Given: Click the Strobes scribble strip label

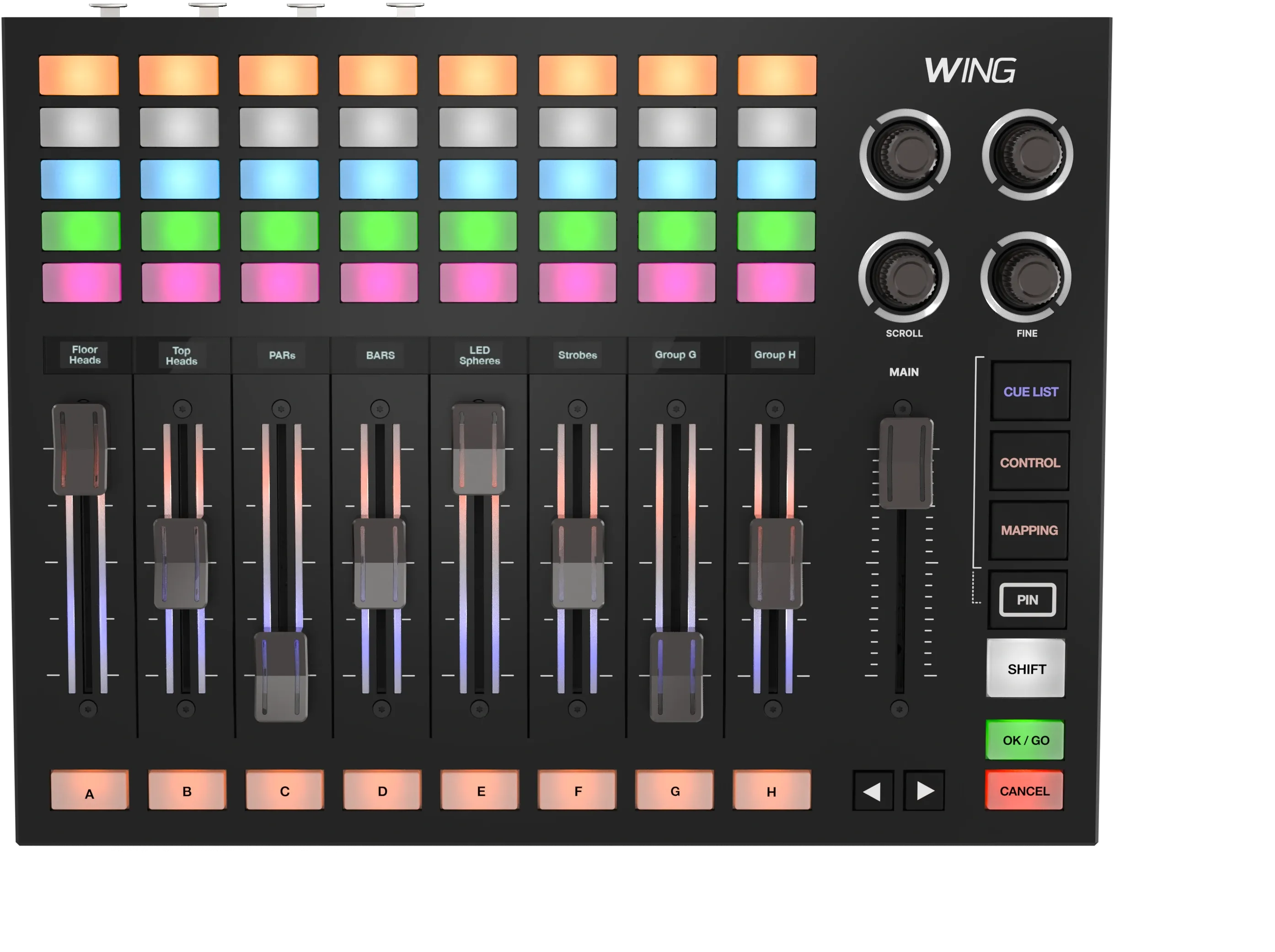Looking at the screenshot, I should click(577, 355).
